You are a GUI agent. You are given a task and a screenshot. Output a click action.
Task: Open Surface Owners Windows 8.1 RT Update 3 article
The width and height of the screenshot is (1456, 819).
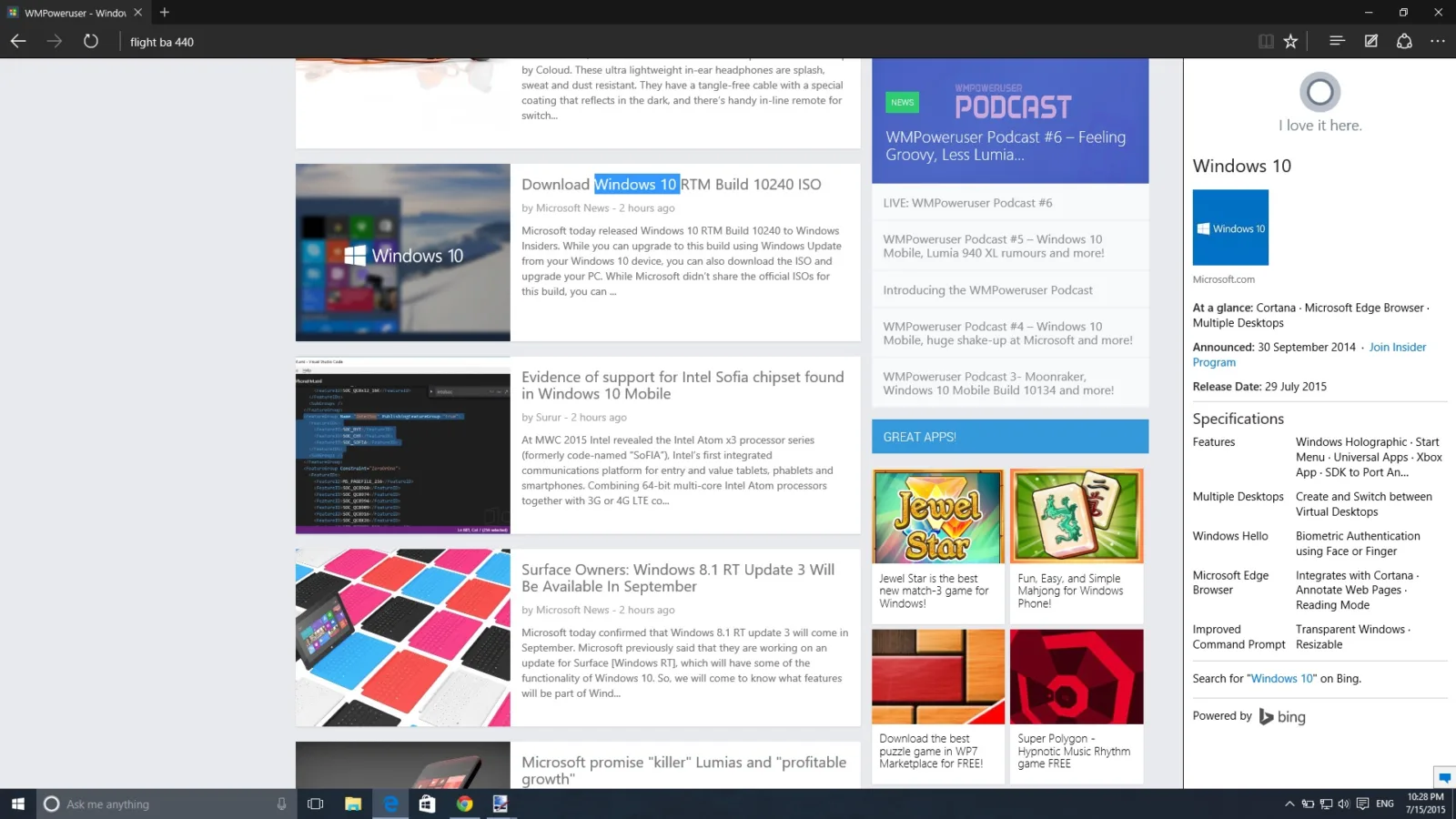(678, 578)
